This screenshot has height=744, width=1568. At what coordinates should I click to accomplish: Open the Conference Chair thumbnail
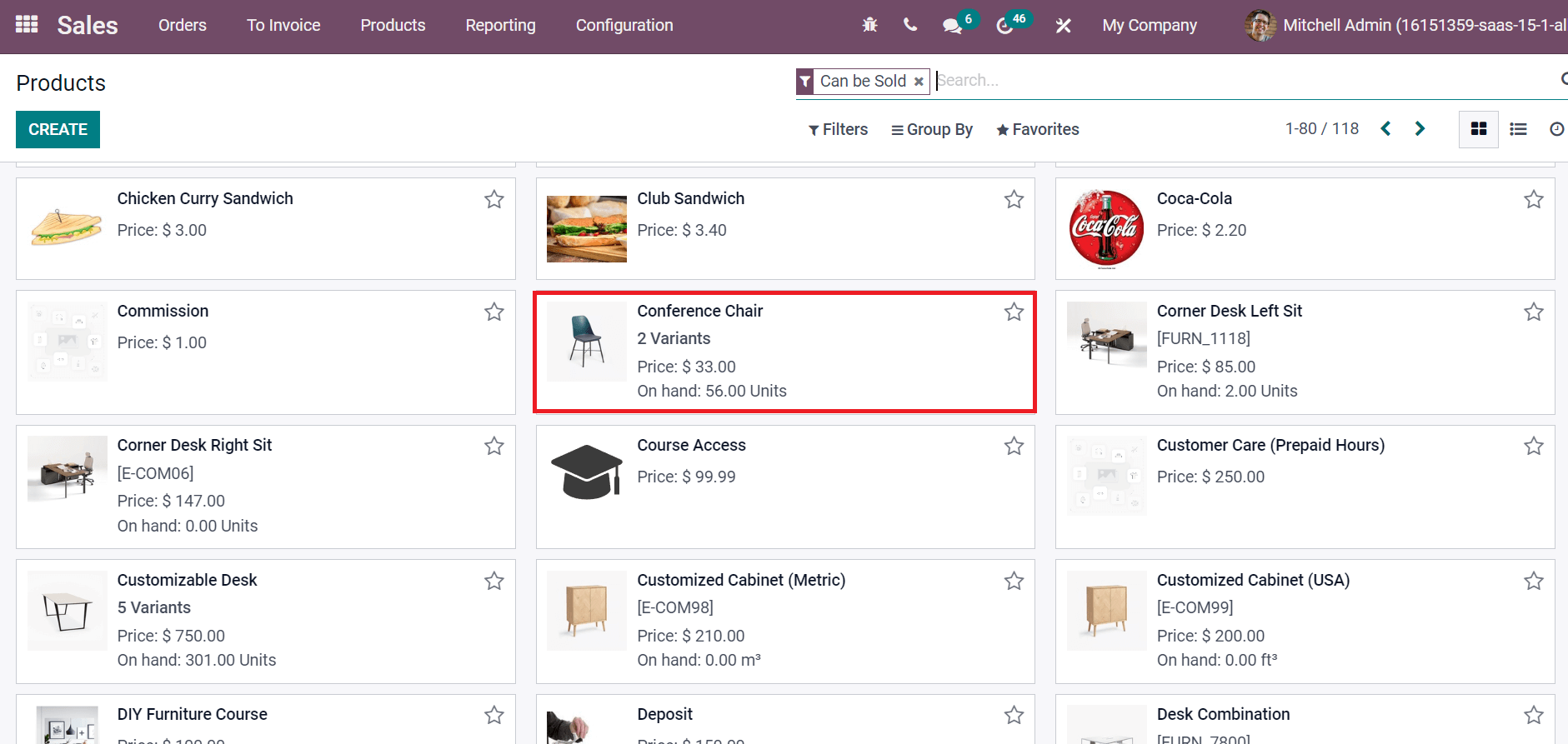587,342
